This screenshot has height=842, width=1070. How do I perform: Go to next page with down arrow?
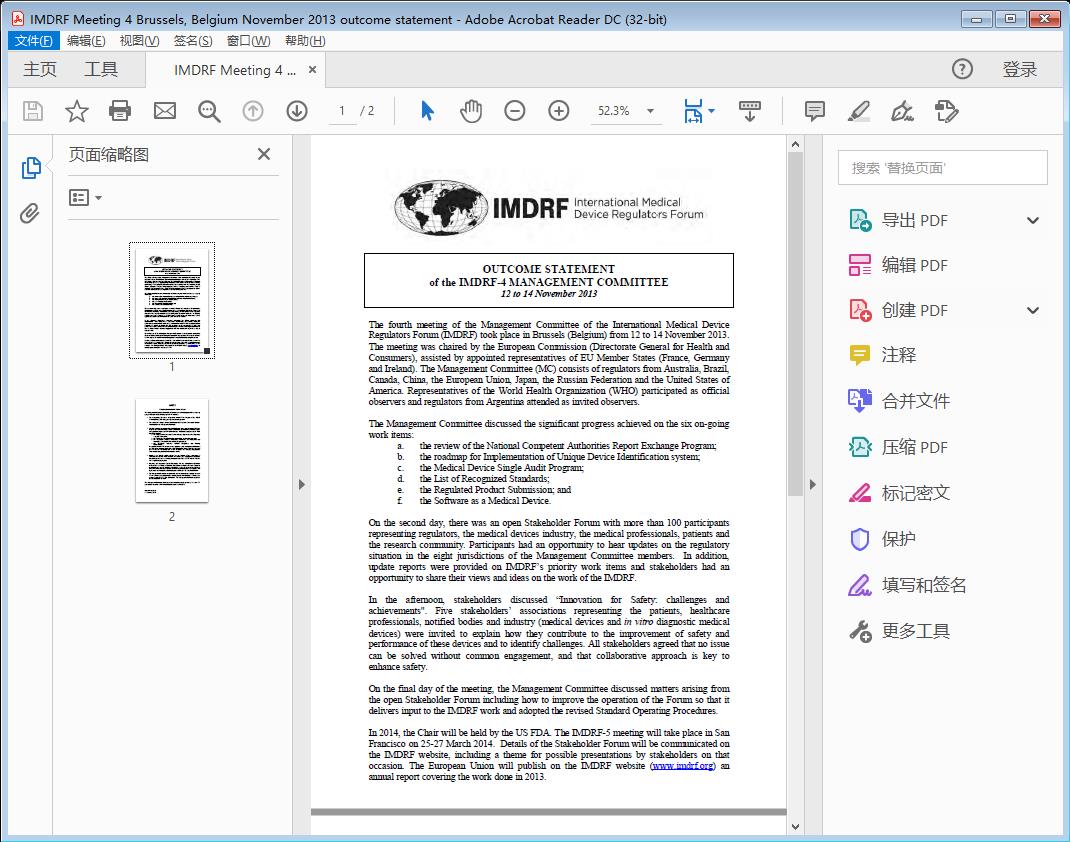click(297, 111)
